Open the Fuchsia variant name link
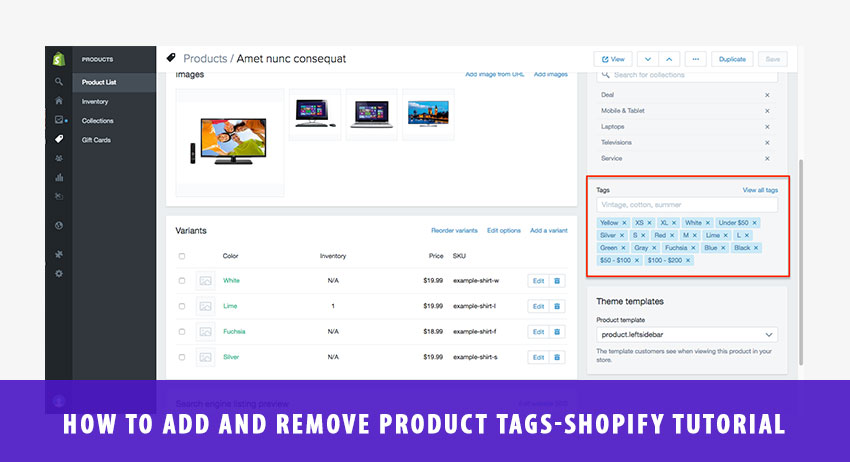Viewport: 850px width, 462px height. [x=234, y=331]
